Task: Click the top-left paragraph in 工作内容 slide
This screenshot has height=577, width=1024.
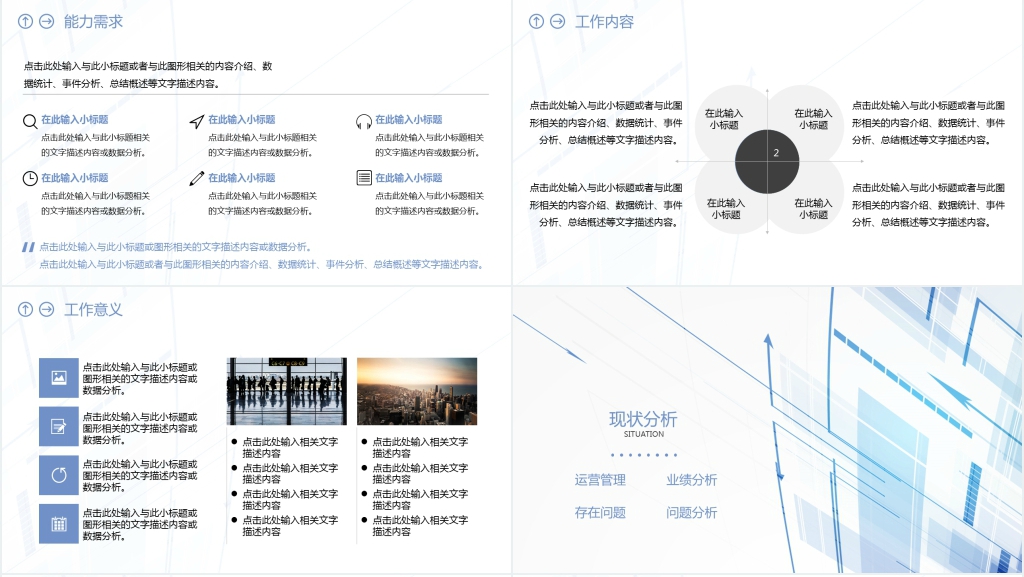Action: click(605, 123)
